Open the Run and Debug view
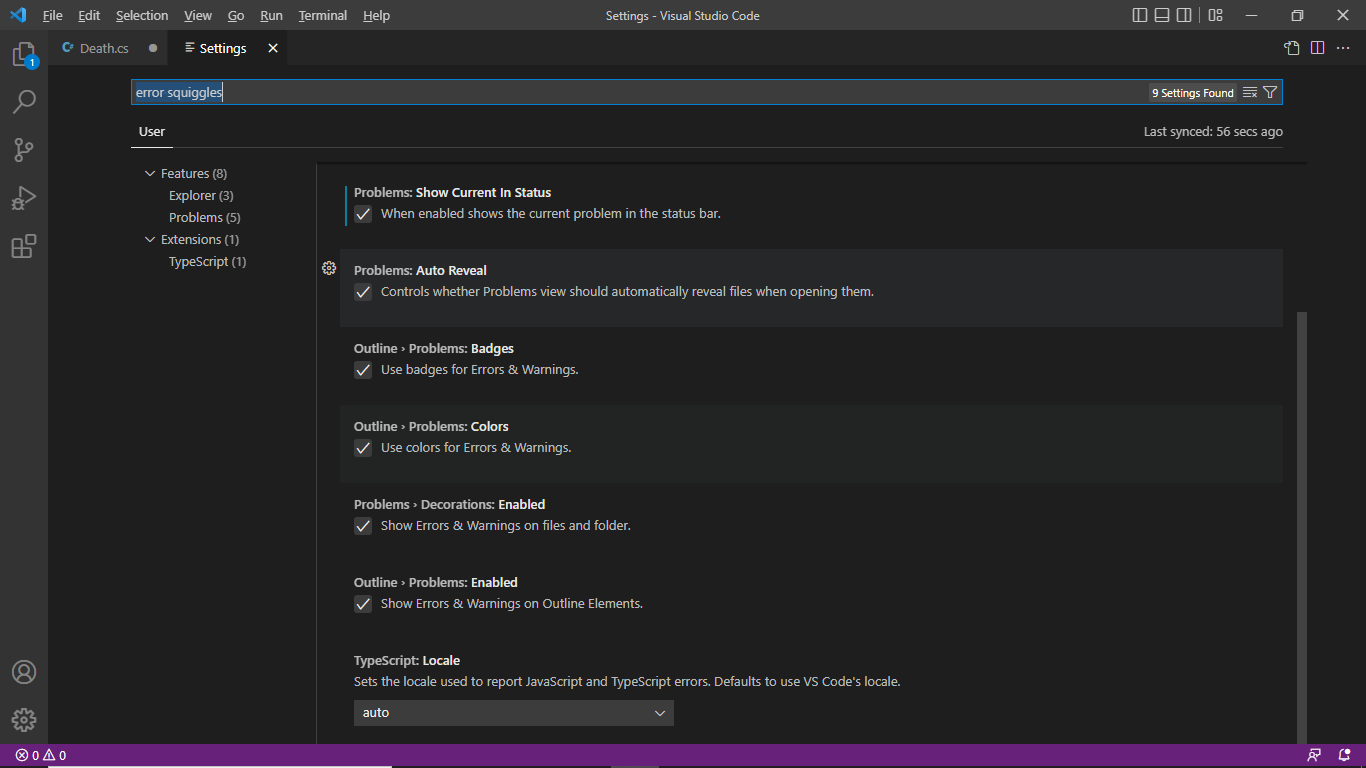Image resolution: width=1366 pixels, height=768 pixels. point(24,198)
